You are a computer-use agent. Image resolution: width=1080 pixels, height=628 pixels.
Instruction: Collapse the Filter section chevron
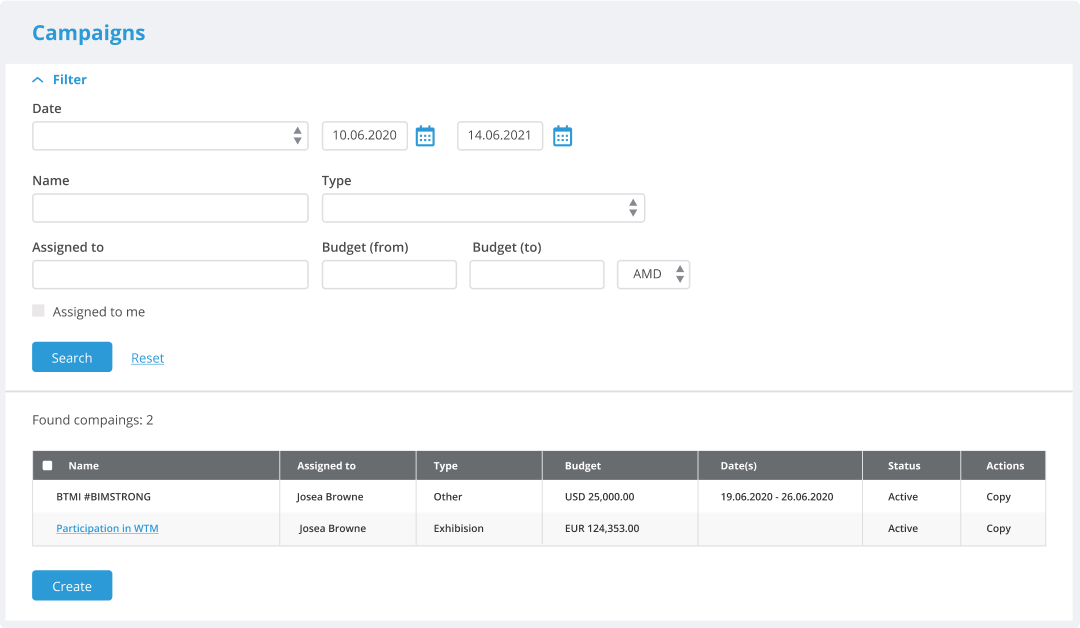38,80
